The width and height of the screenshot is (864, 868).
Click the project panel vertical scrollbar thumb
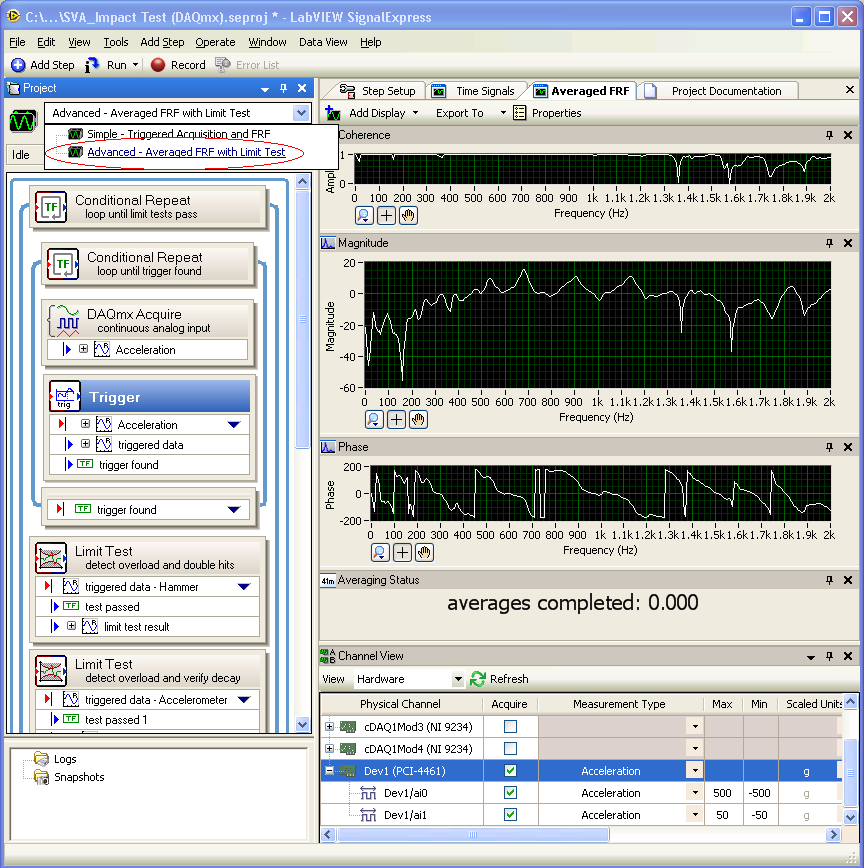302,319
